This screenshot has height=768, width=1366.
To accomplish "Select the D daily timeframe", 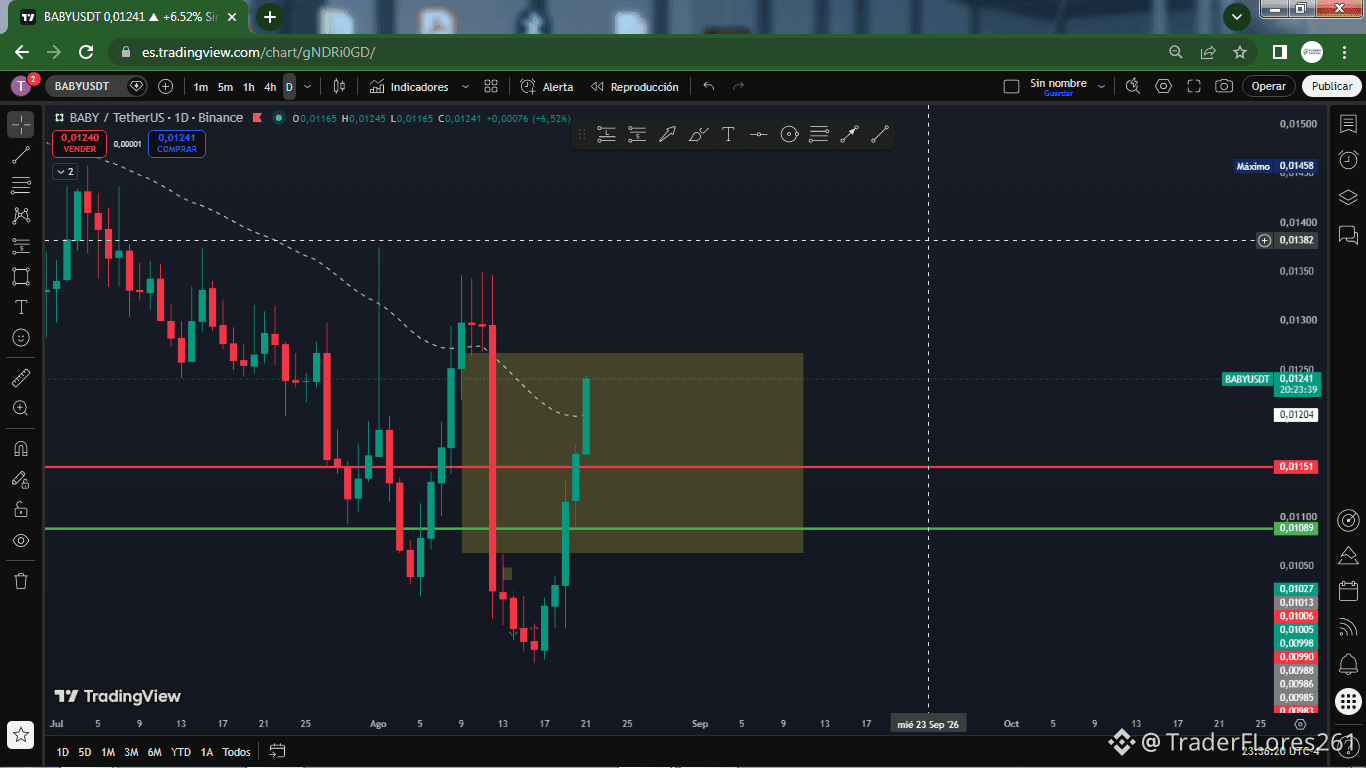I will coord(289,87).
